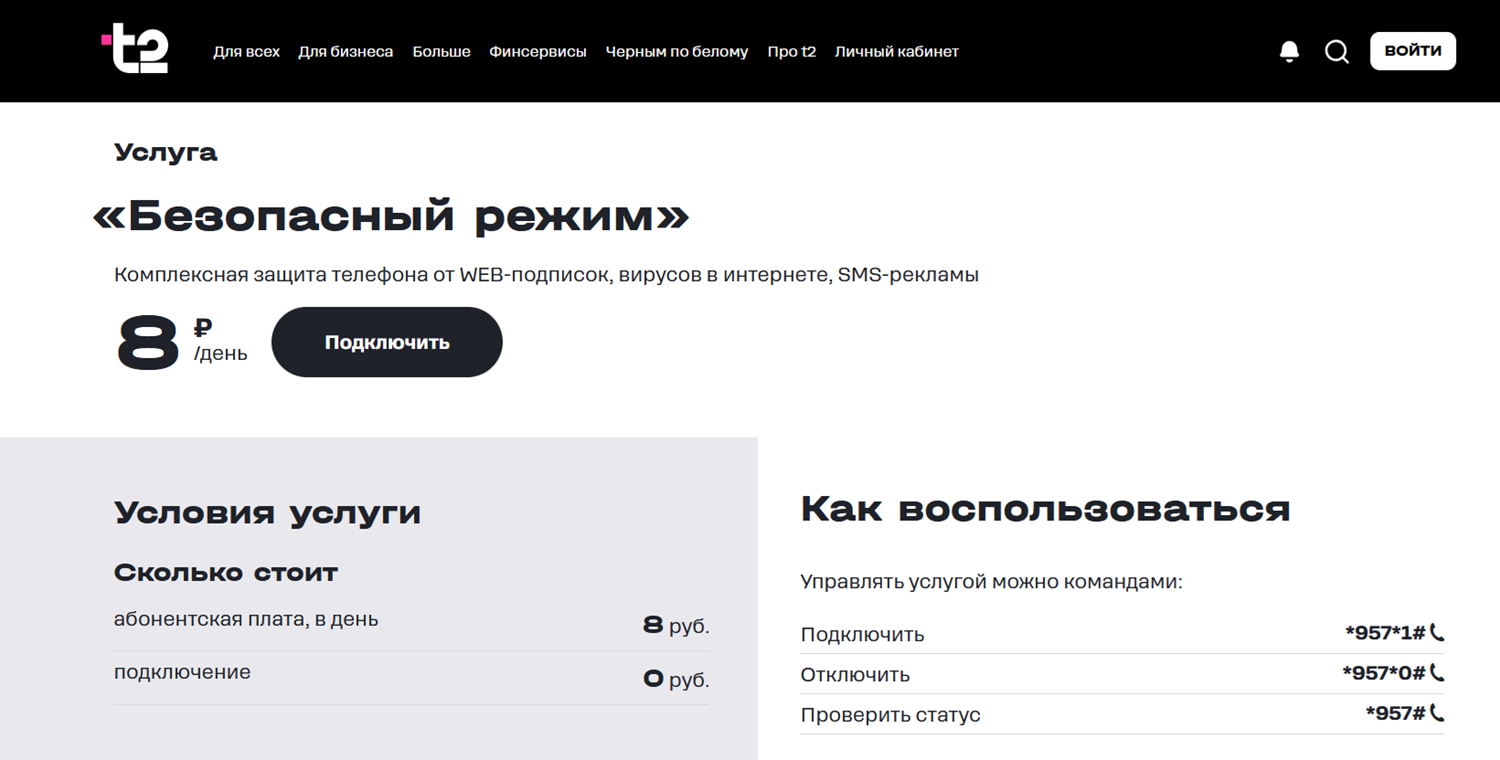1500x760 pixels.
Task: Click the service description about WEB-подписок protection
Action: click(x=546, y=274)
